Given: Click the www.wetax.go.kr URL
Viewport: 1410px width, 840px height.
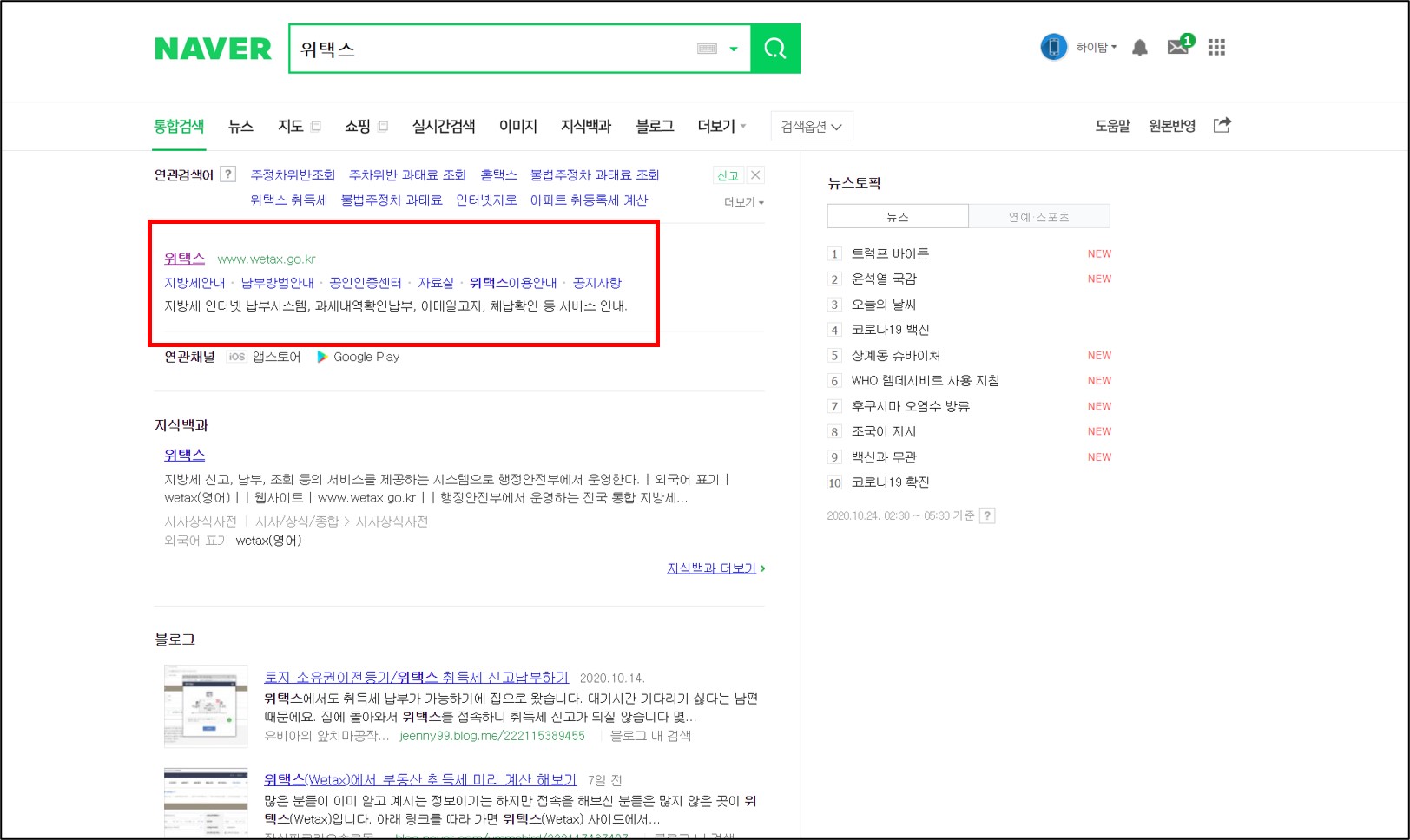Looking at the screenshot, I should point(267,259).
